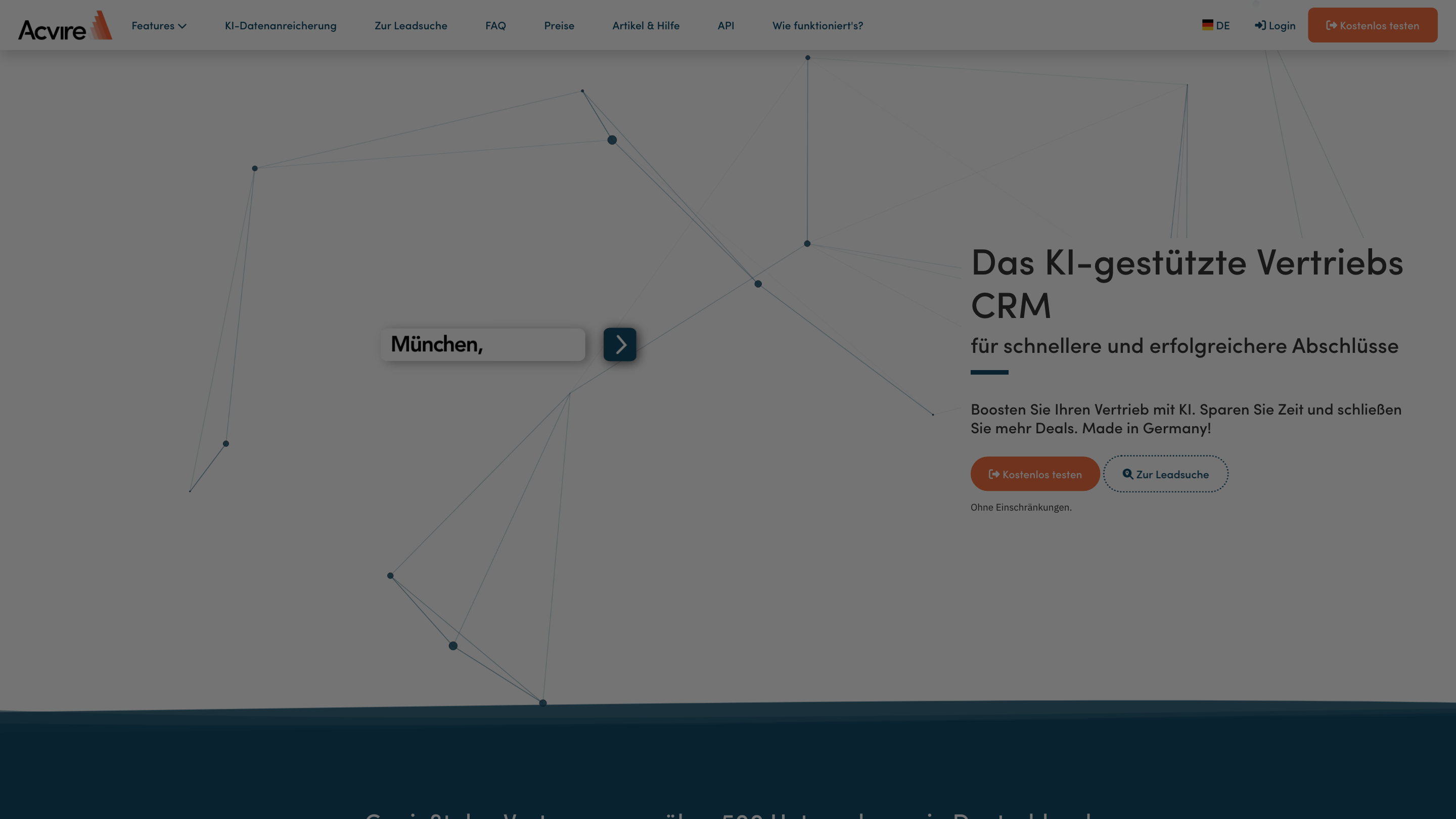
Task: Open Artikel & Hilfe
Action: 646,25
